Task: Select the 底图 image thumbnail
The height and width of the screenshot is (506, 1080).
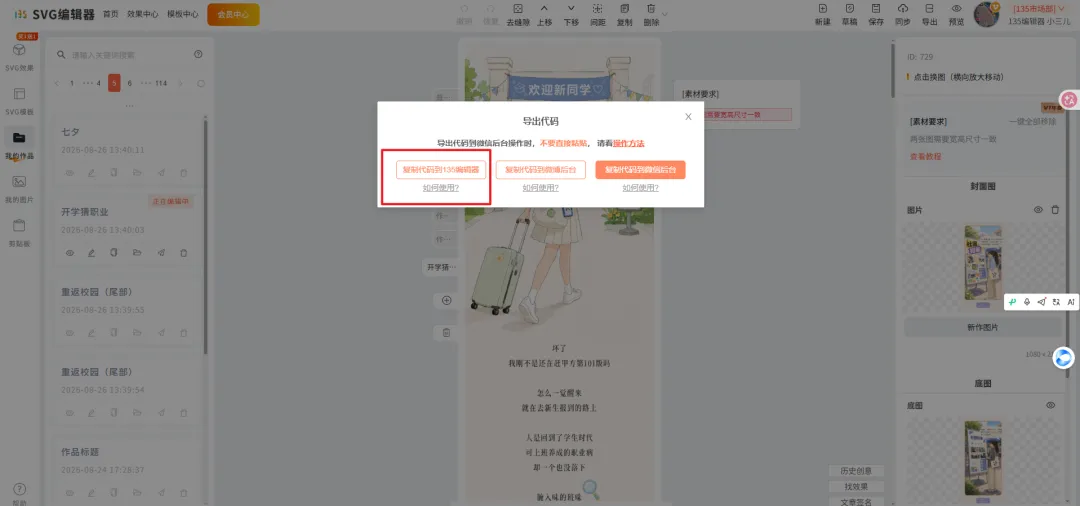Action: 983,458
